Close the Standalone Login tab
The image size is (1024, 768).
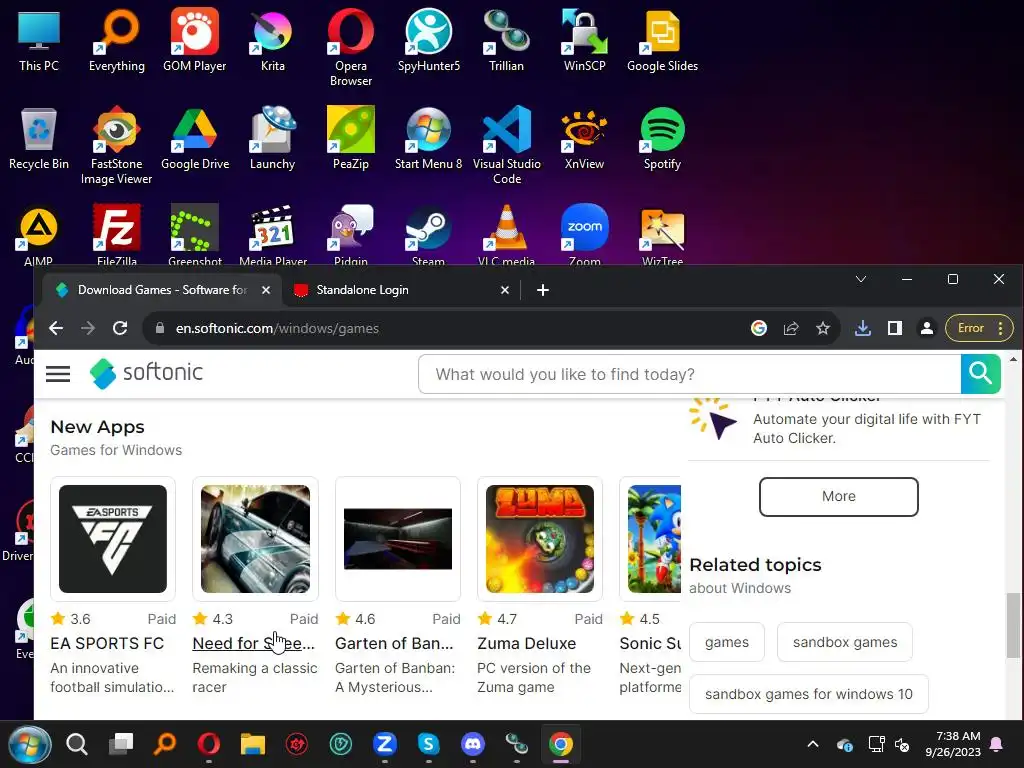pos(504,290)
